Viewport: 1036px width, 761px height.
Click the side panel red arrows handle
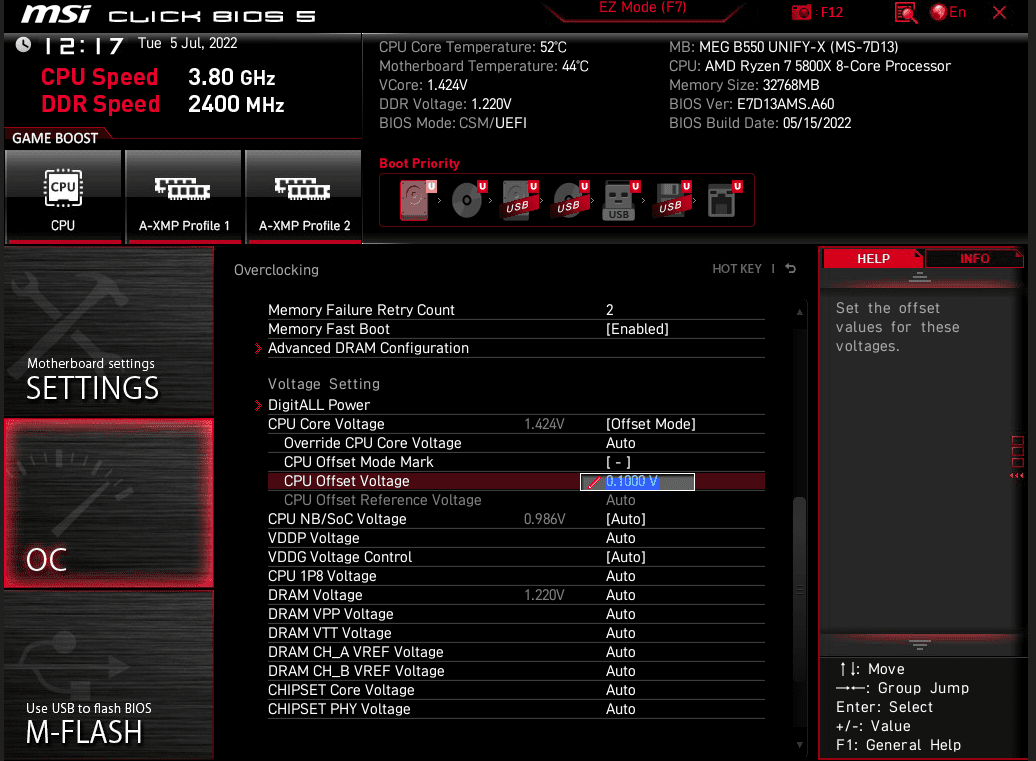tap(1016, 476)
